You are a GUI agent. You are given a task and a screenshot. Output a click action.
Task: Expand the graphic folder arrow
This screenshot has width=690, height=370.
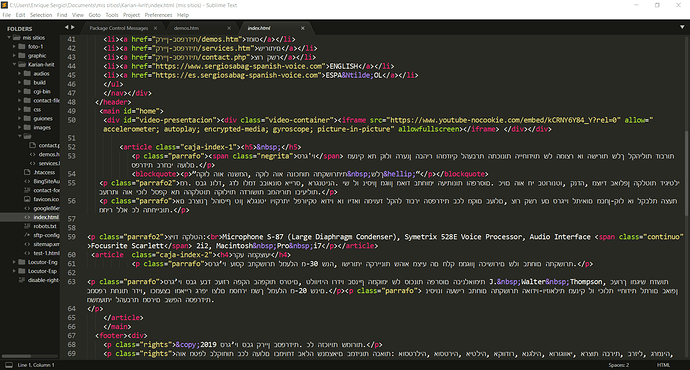pos(14,55)
